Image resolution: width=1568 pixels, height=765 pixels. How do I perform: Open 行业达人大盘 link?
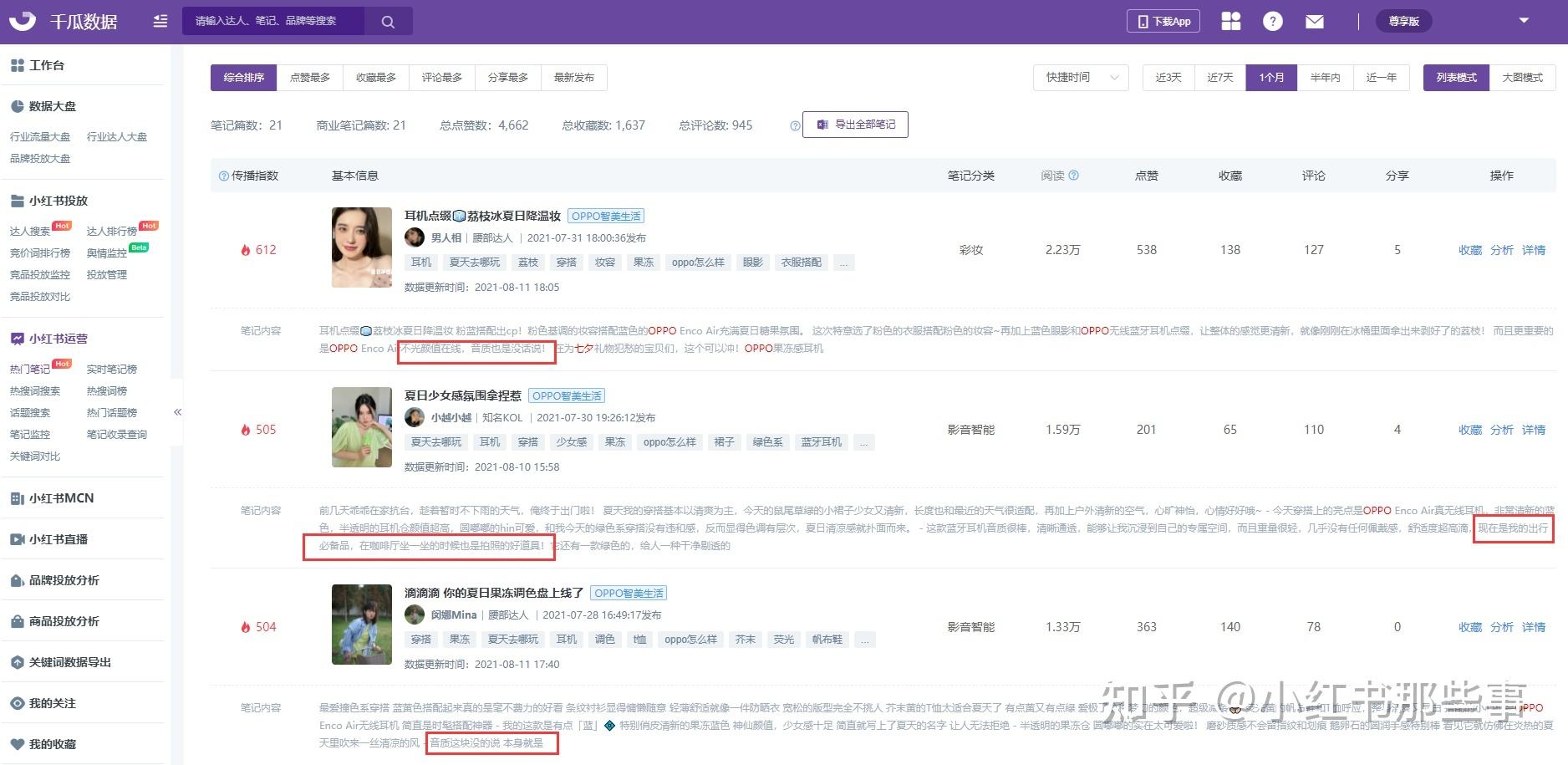point(117,136)
